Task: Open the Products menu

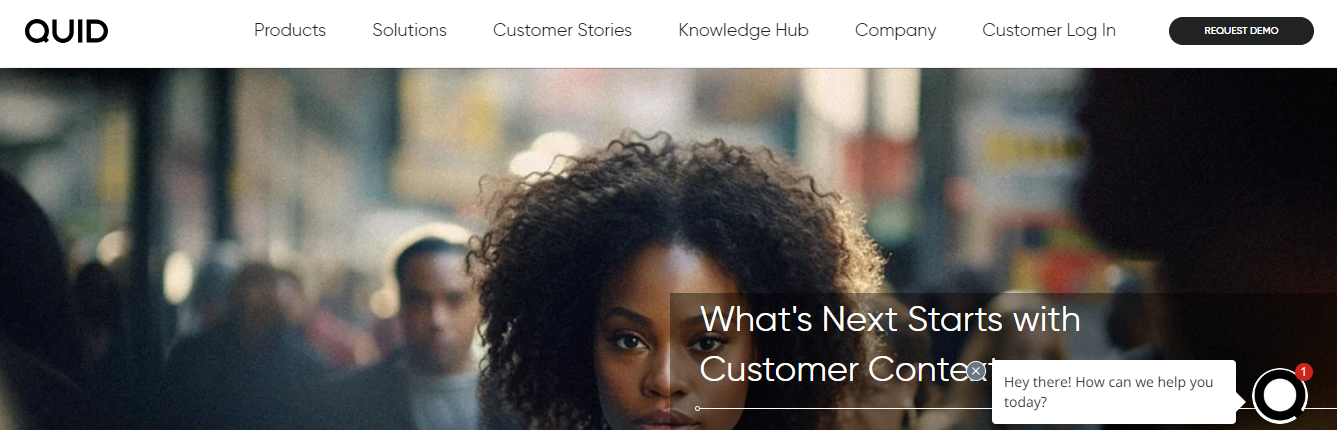Action: pos(290,30)
